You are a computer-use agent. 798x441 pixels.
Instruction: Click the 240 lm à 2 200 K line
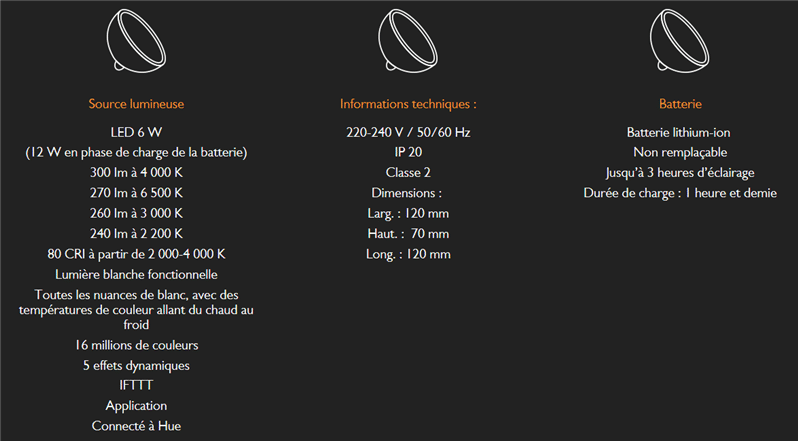tap(136, 233)
